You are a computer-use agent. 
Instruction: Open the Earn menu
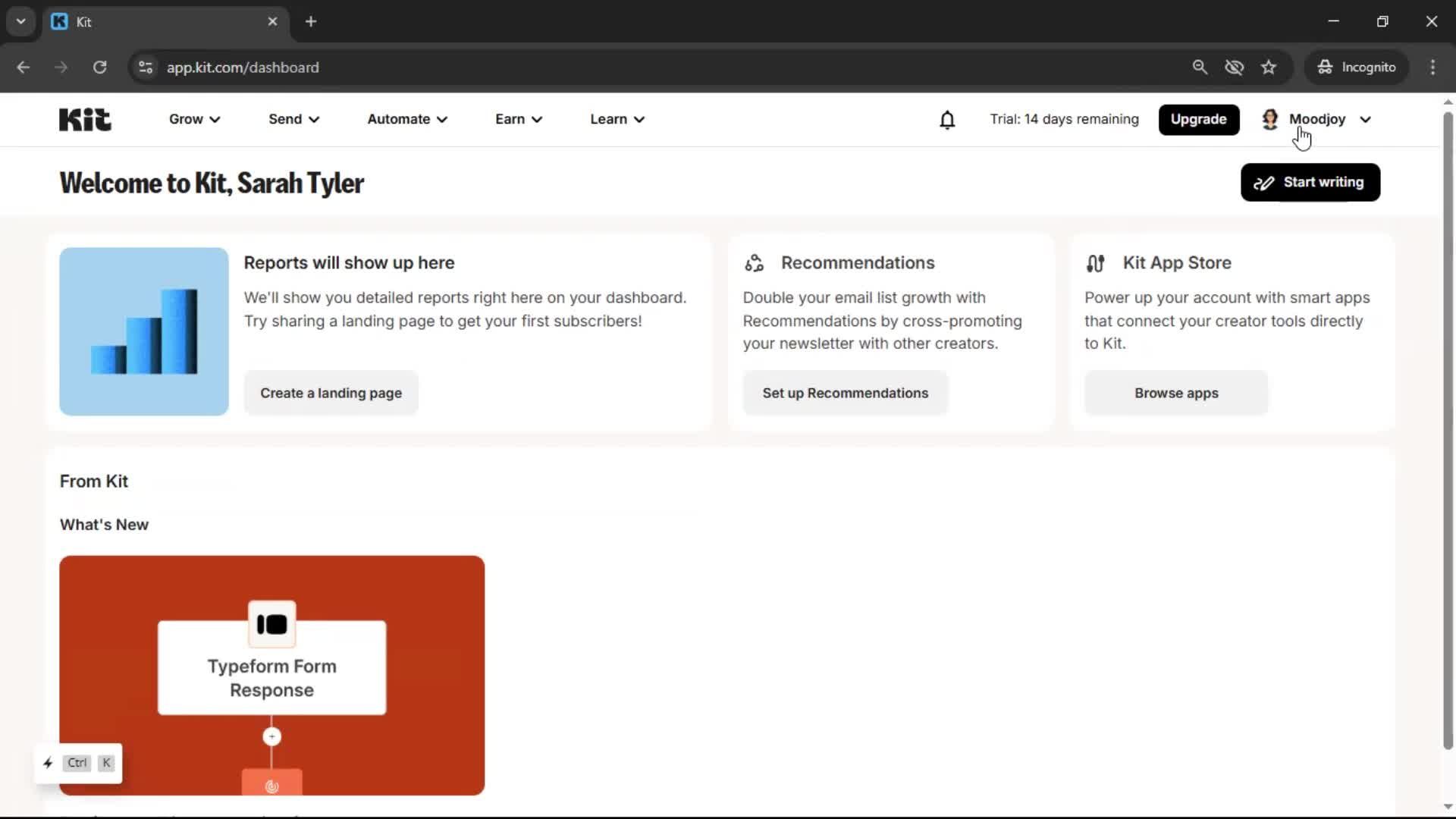[x=519, y=119]
